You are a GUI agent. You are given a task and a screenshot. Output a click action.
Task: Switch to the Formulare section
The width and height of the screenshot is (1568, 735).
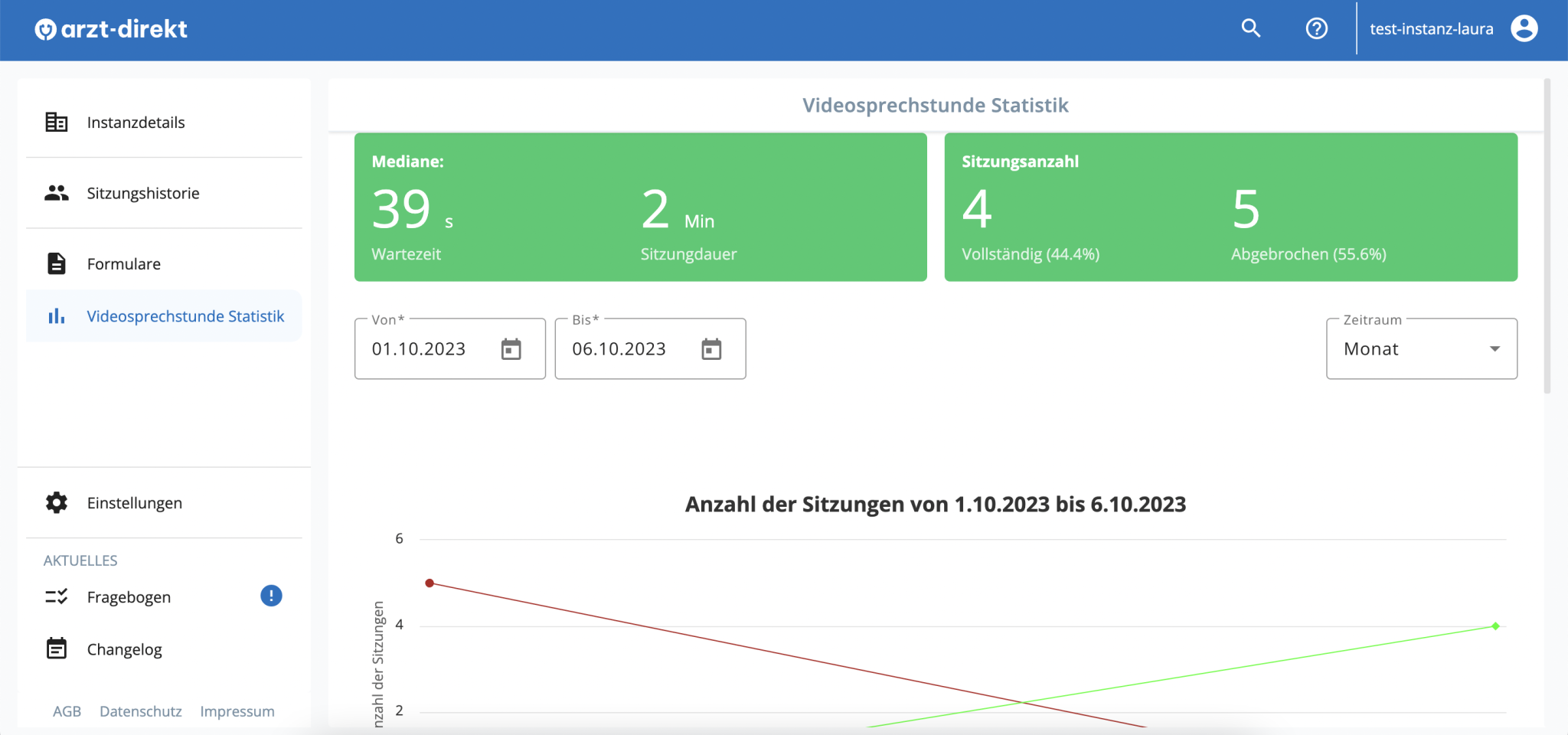pos(124,263)
